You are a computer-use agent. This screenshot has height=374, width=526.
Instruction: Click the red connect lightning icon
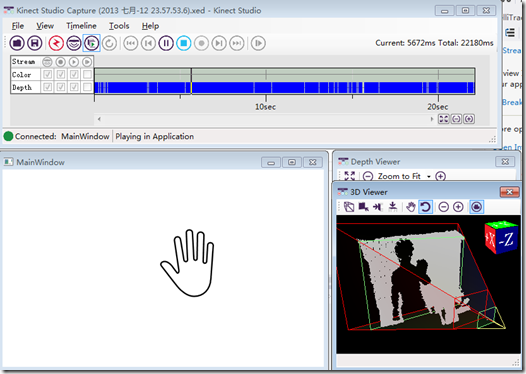point(56,43)
